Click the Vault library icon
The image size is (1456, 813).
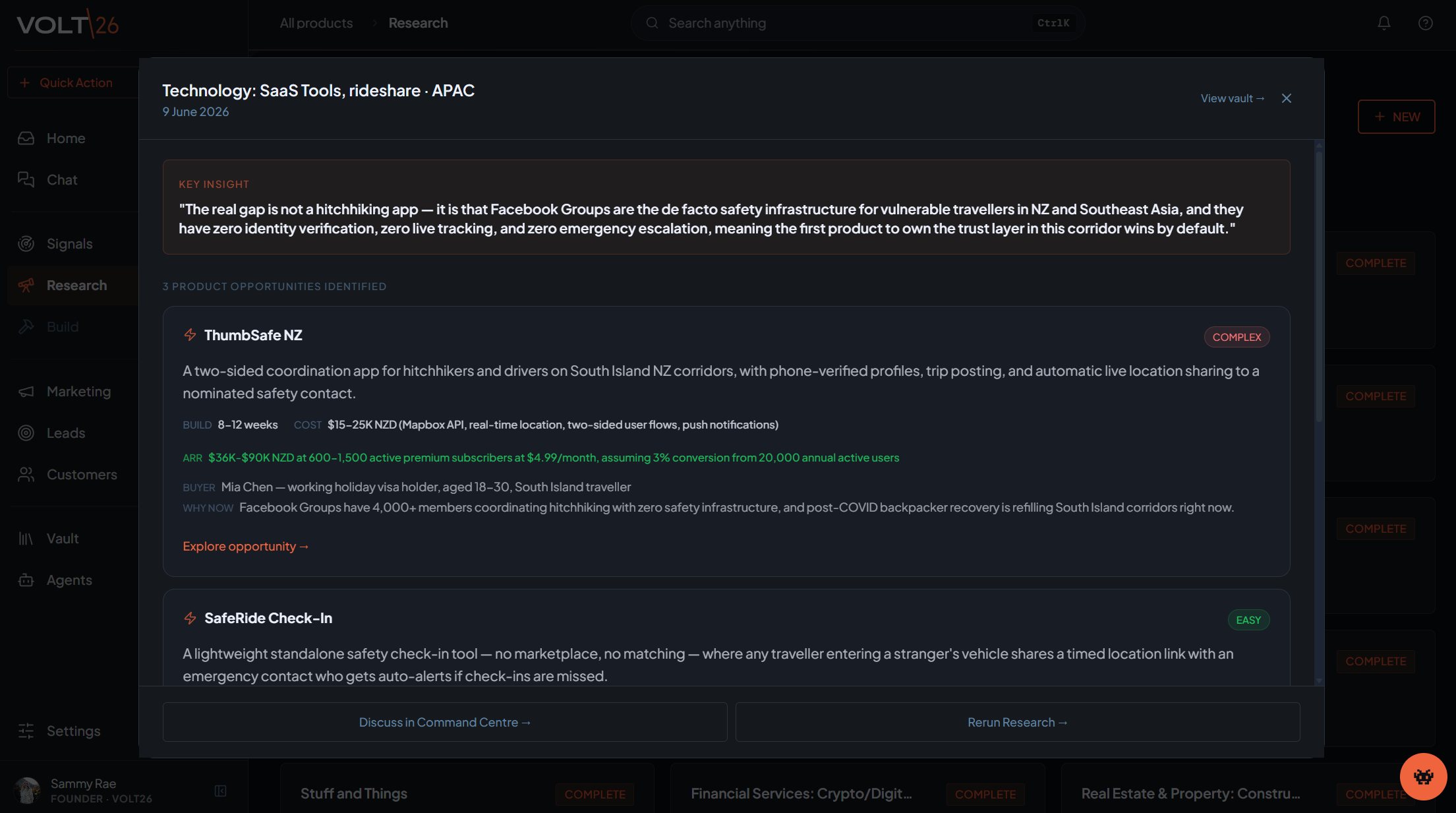pos(26,539)
